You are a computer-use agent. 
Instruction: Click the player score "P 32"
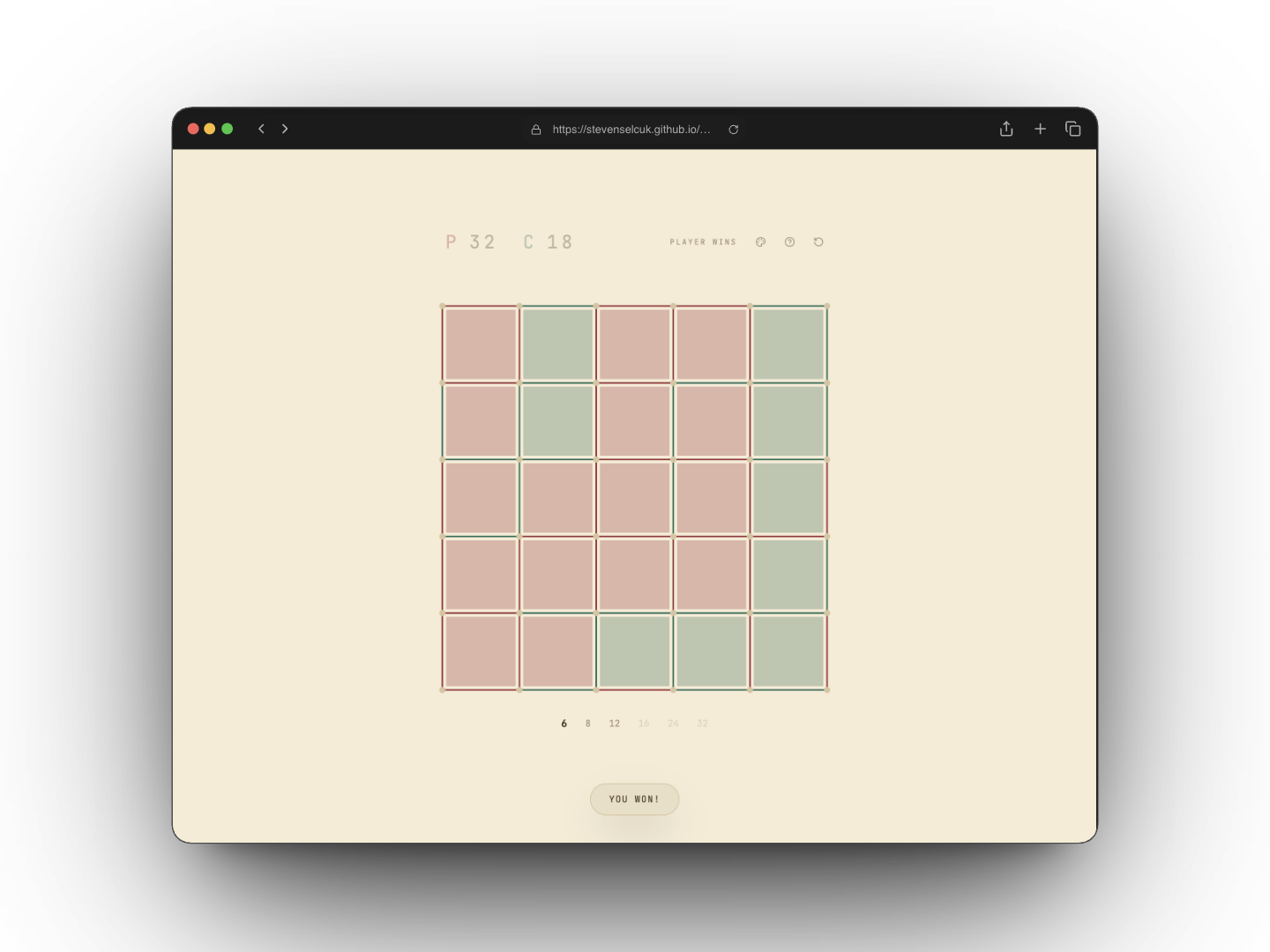click(471, 242)
